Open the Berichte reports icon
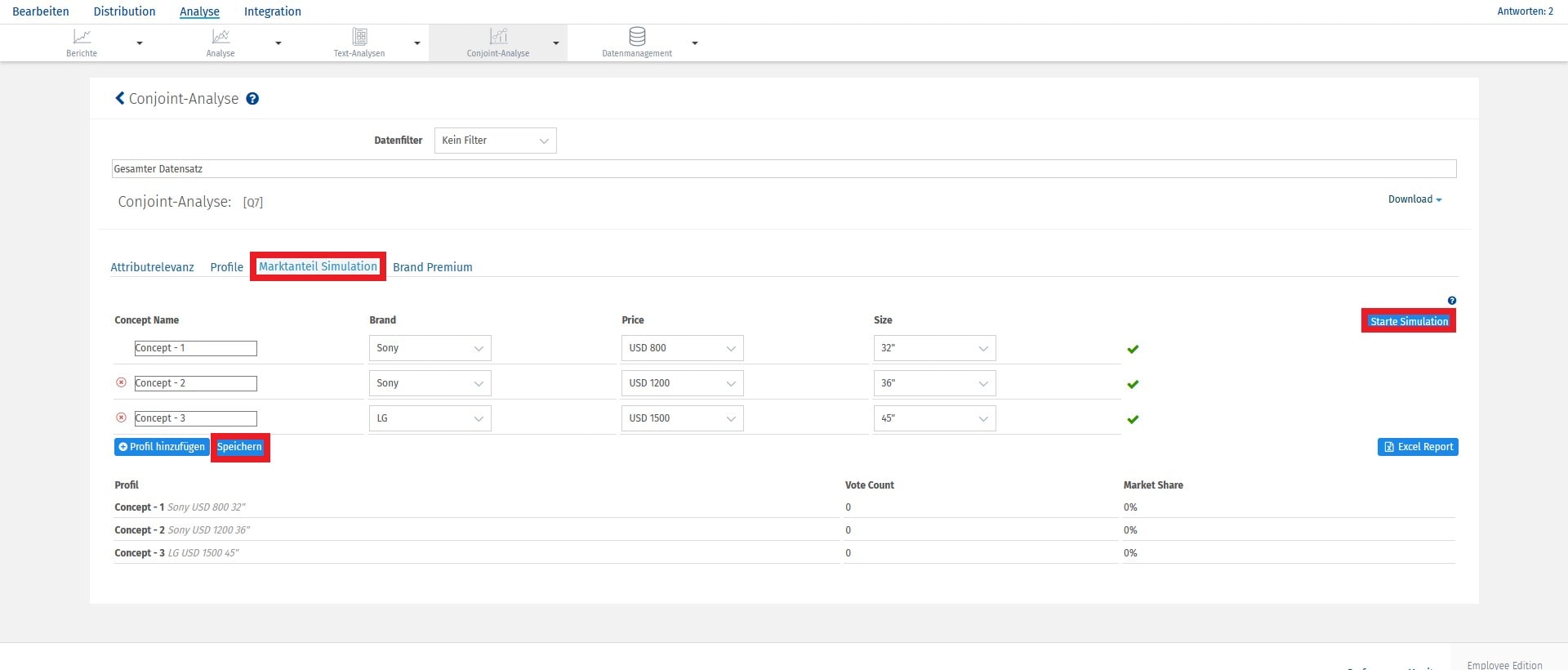The image size is (1568, 670). [82, 37]
